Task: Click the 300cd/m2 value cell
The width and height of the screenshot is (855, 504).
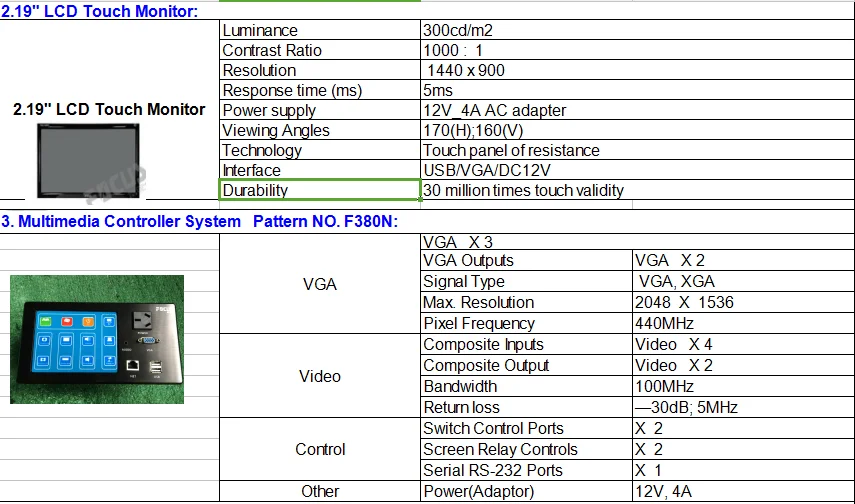Action: 637,30
